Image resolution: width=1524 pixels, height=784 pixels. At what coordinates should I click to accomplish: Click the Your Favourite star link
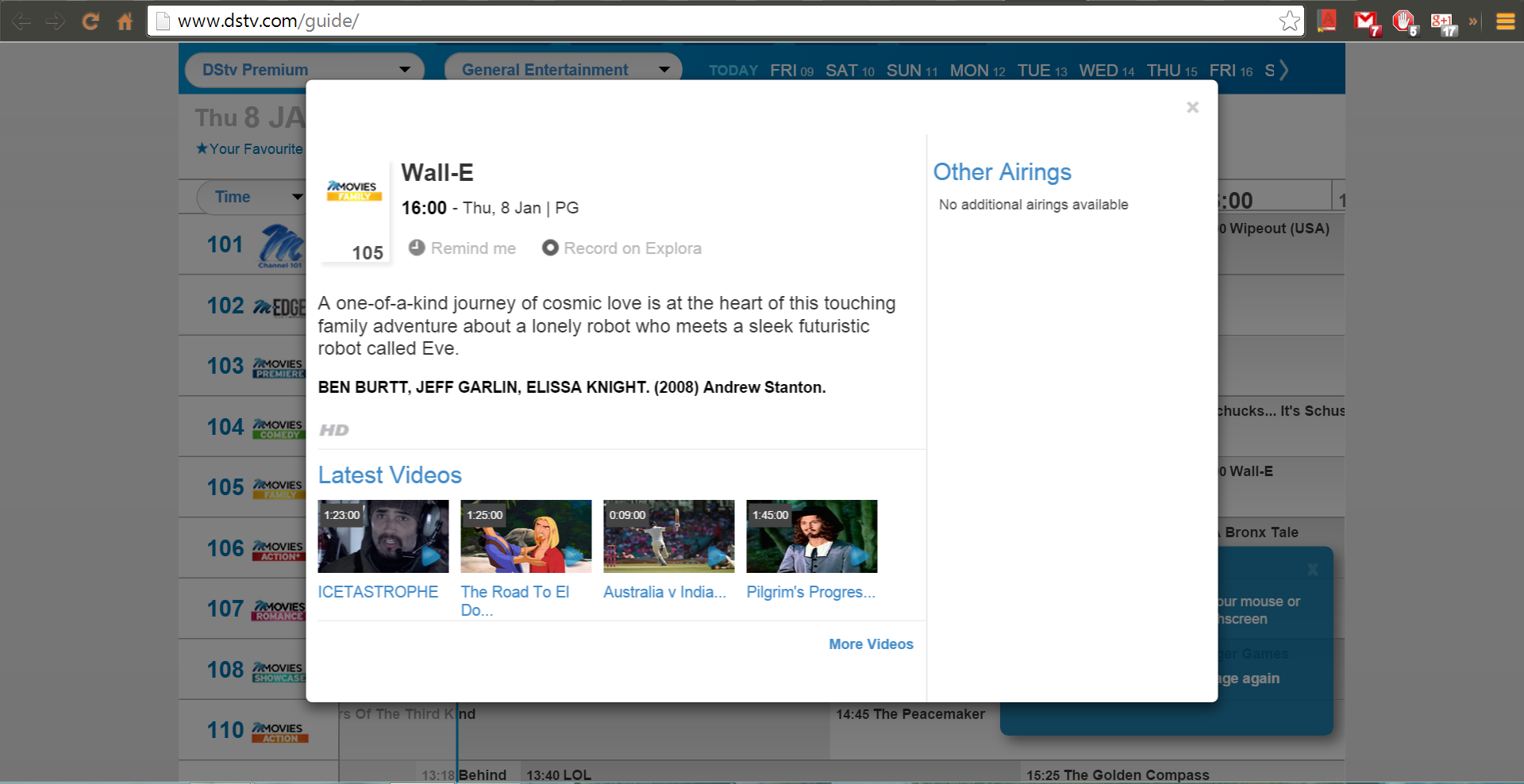click(249, 148)
